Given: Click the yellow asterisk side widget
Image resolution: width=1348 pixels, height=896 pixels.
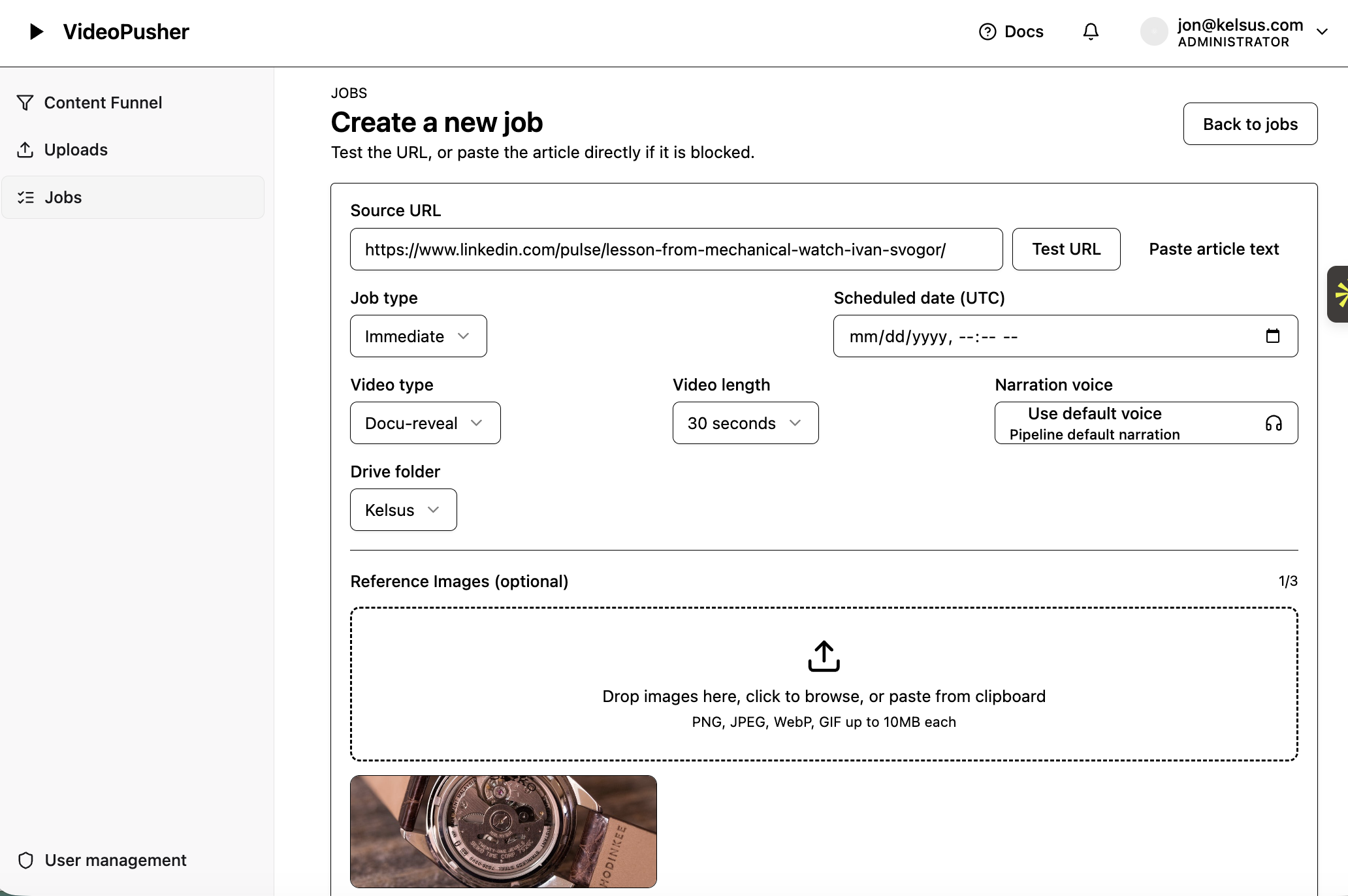Looking at the screenshot, I should point(1340,294).
